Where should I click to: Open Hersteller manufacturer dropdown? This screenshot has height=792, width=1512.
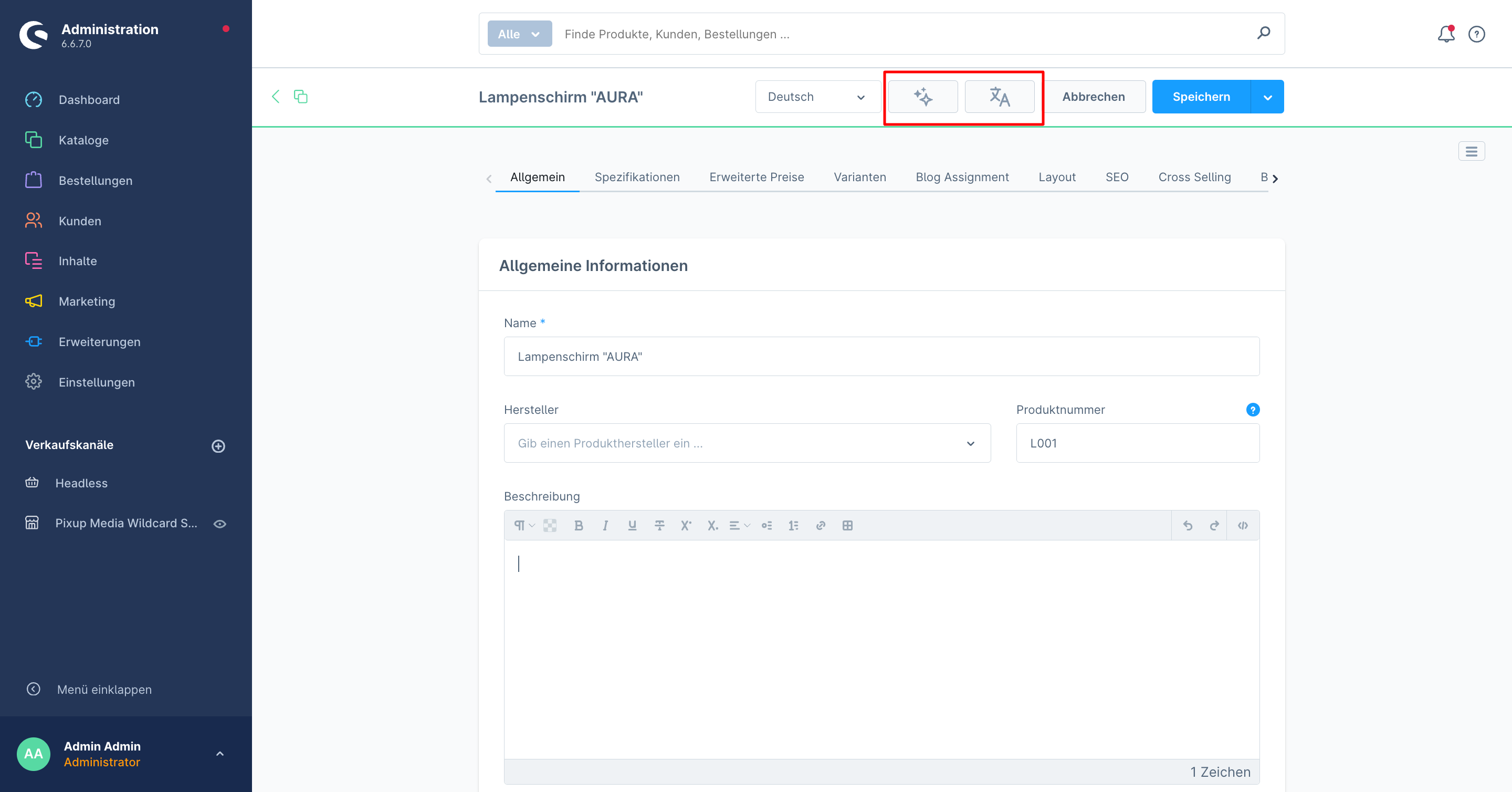(x=747, y=443)
